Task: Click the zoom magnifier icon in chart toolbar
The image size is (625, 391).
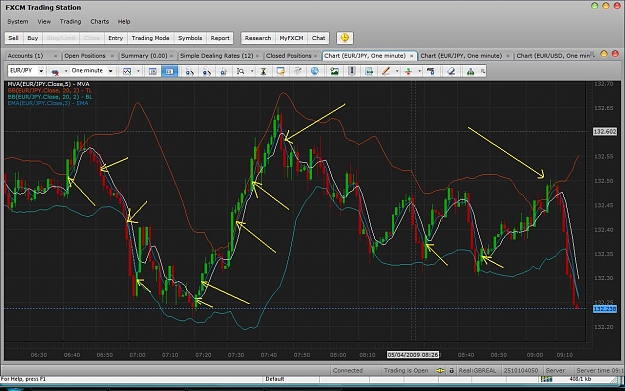Action: pos(240,71)
